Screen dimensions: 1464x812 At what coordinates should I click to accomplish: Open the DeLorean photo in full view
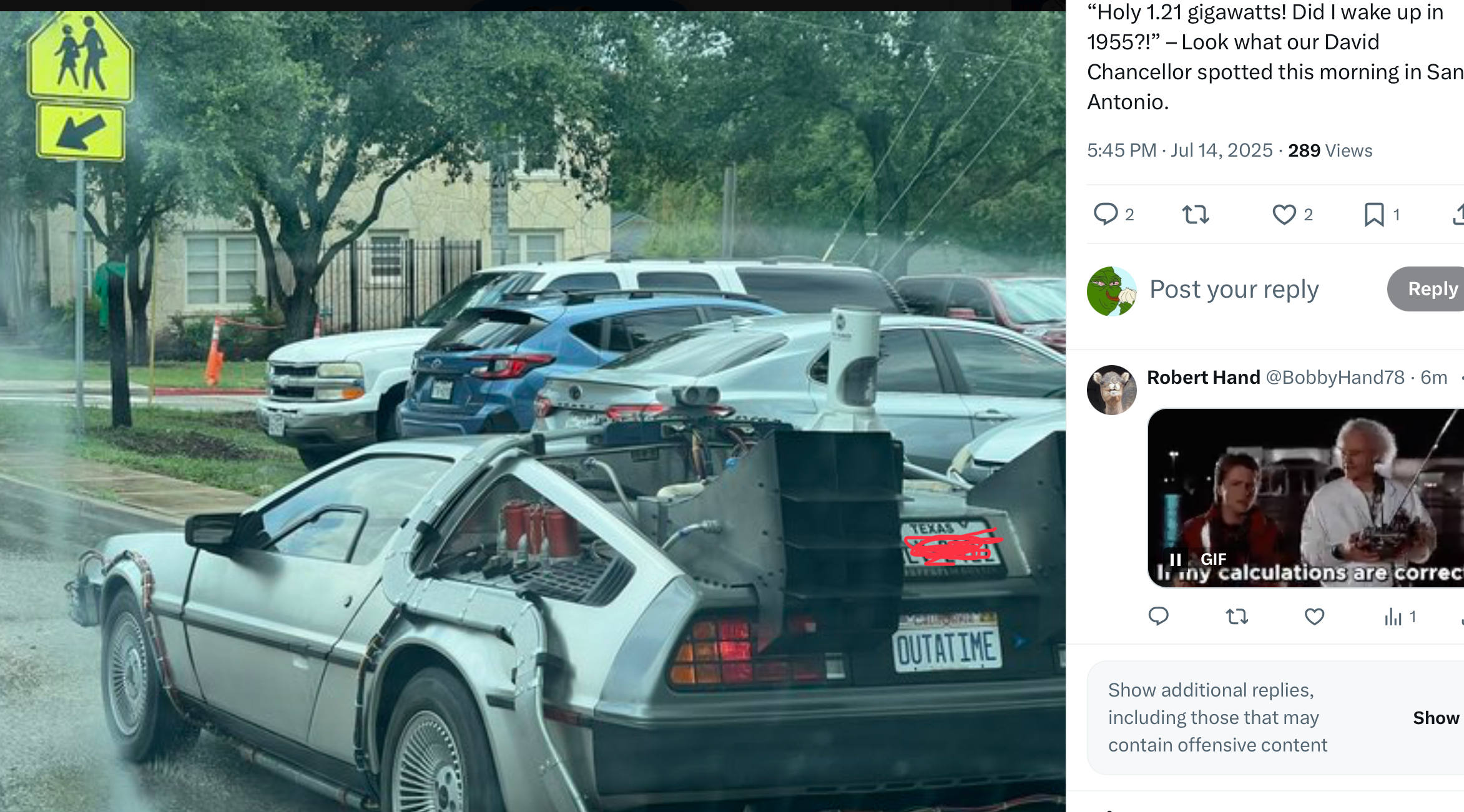[x=533, y=411]
